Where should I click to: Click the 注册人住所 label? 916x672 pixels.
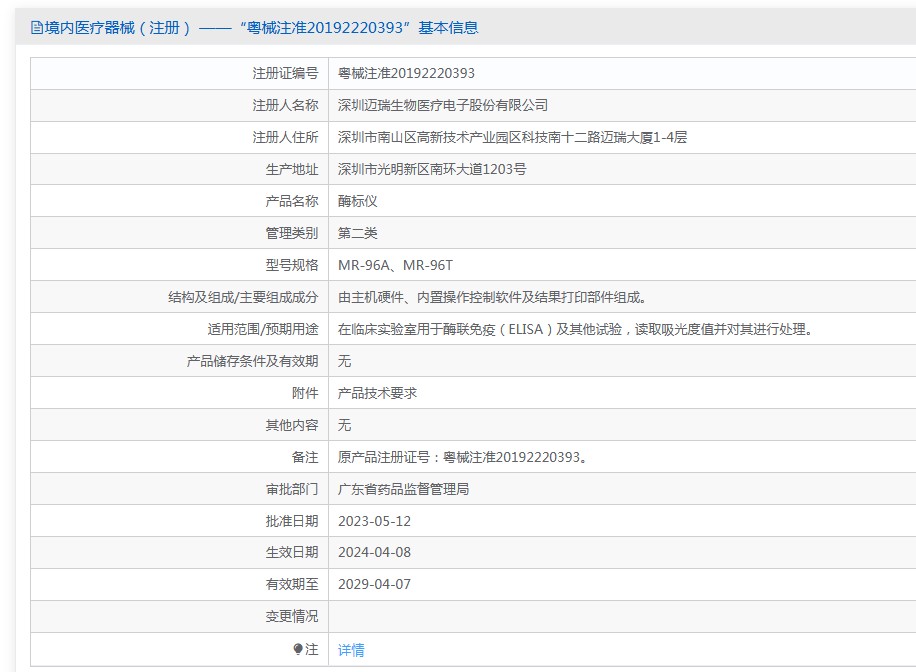[285, 137]
